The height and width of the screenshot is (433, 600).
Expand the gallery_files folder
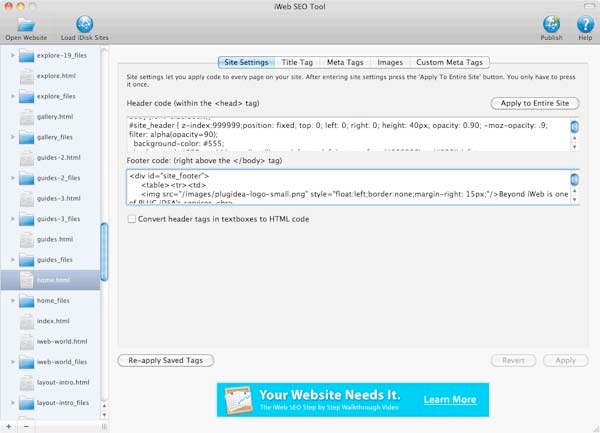point(12,137)
